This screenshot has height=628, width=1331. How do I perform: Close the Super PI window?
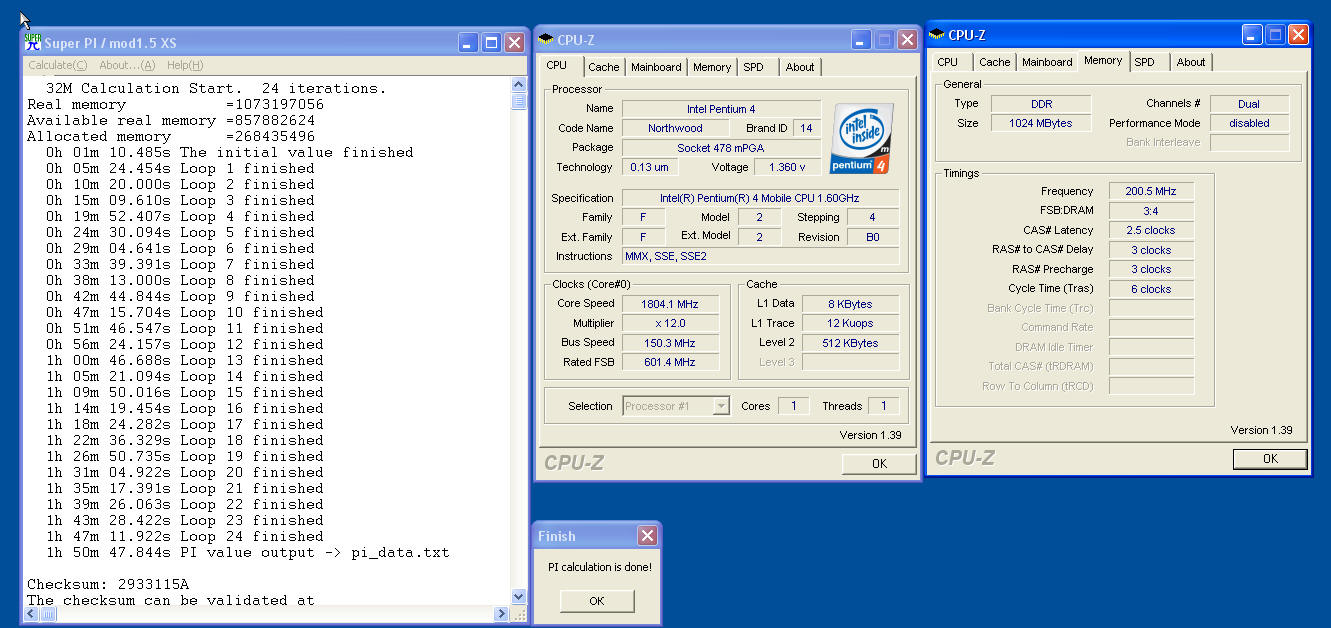(514, 42)
